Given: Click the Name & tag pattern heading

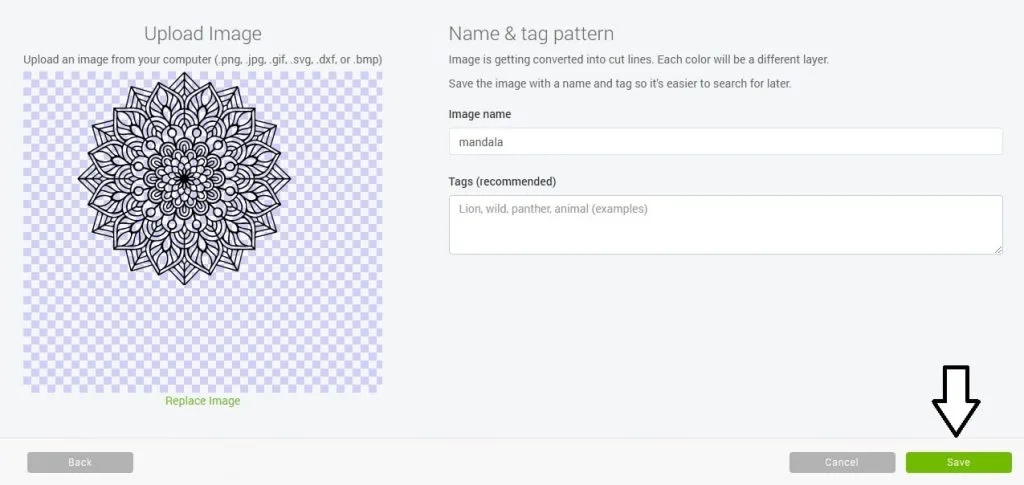Looking at the screenshot, I should click(531, 34).
